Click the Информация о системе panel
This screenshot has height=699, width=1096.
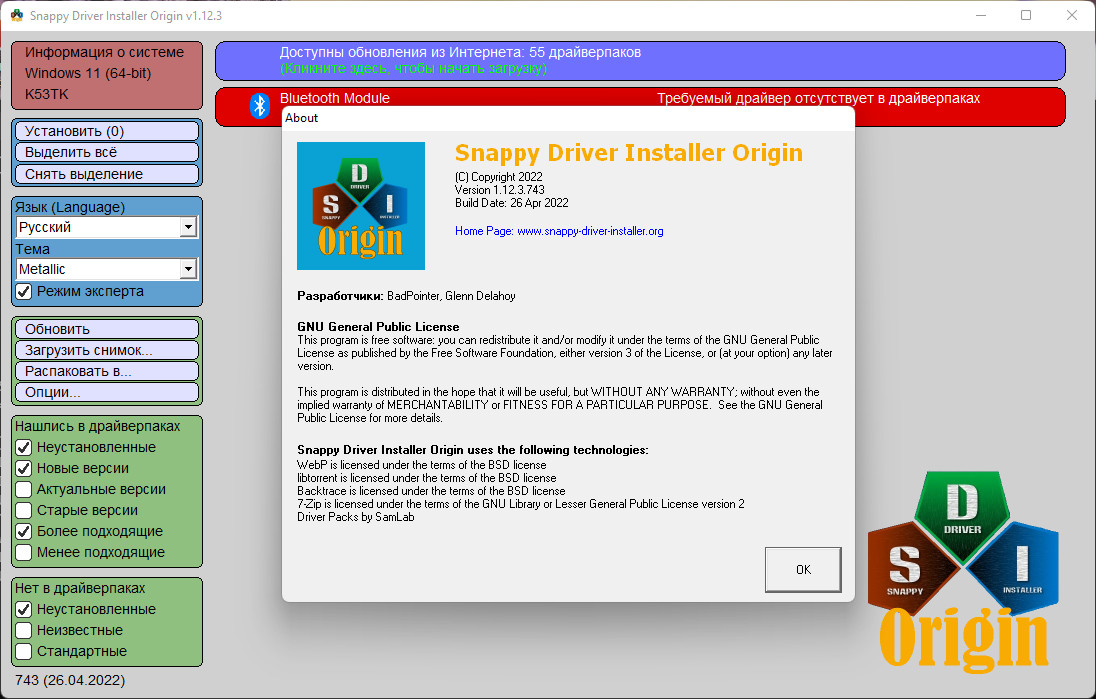107,75
